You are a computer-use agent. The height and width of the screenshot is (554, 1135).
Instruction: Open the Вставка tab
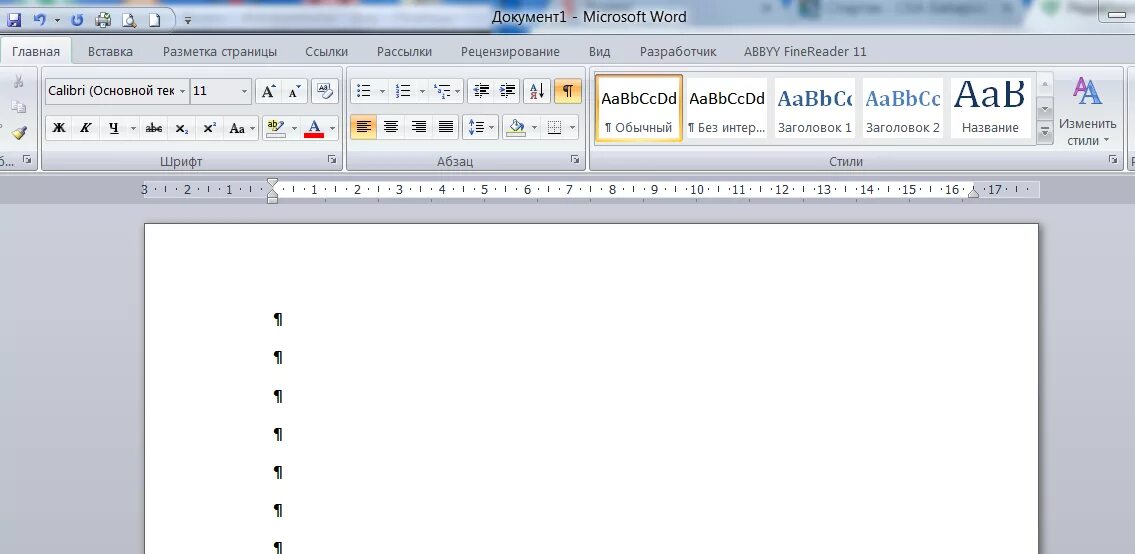(110, 51)
